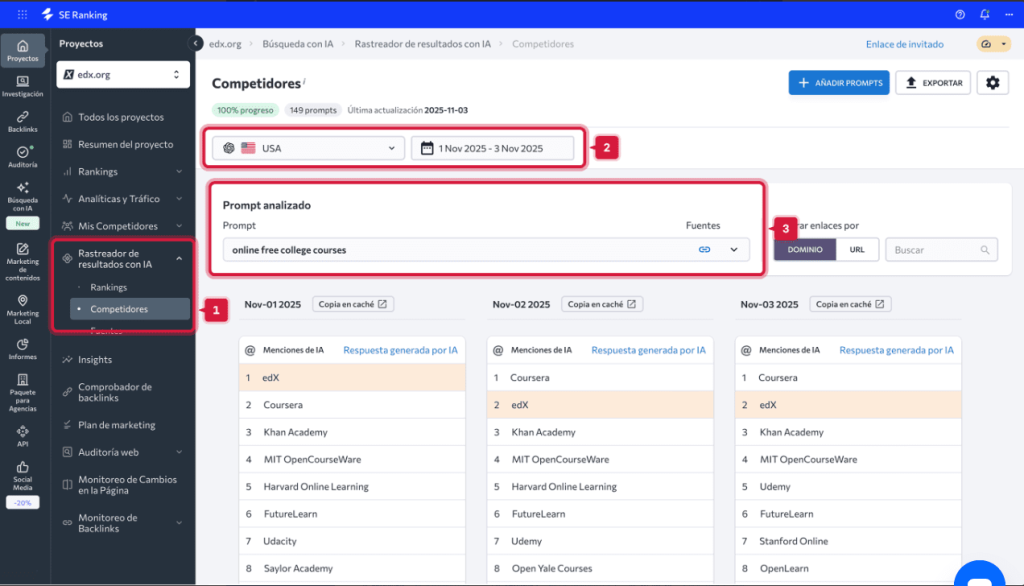
Task: Click the sources link icon in prompt field
Action: click(x=704, y=250)
